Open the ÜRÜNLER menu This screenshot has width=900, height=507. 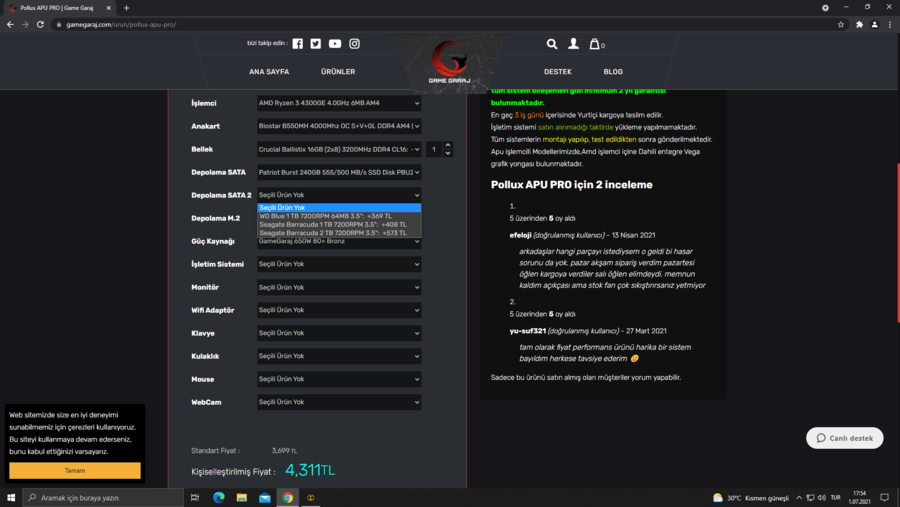coord(338,72)
